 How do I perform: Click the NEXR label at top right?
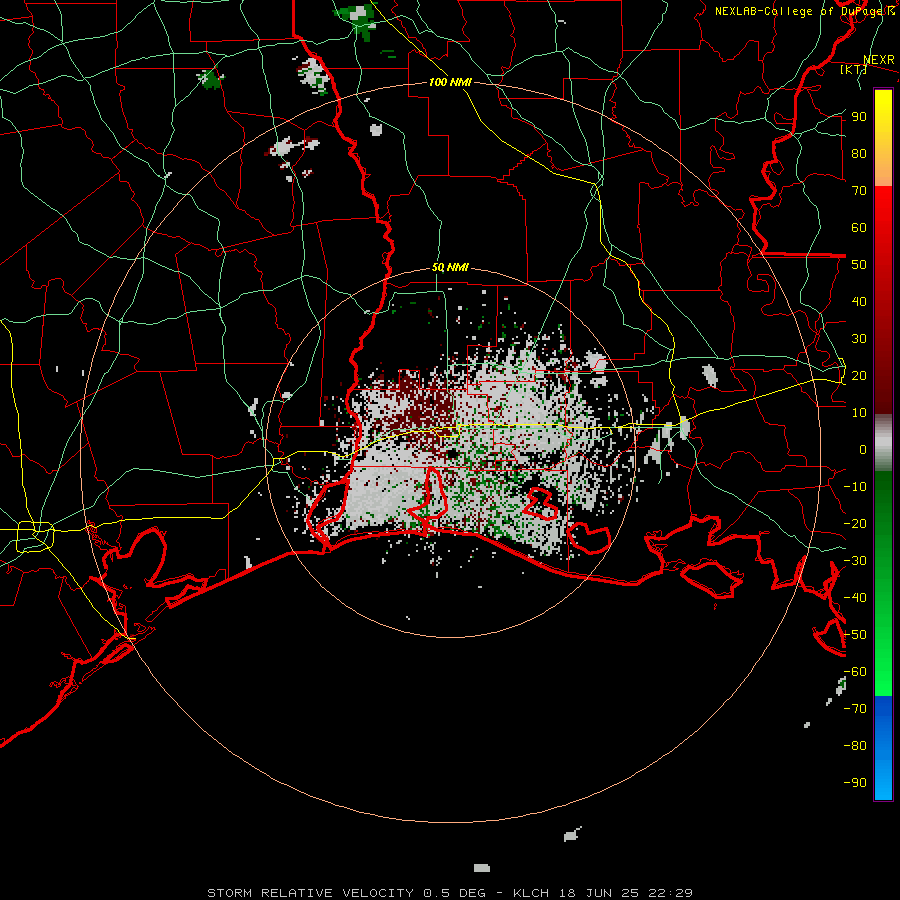point(879,60)
